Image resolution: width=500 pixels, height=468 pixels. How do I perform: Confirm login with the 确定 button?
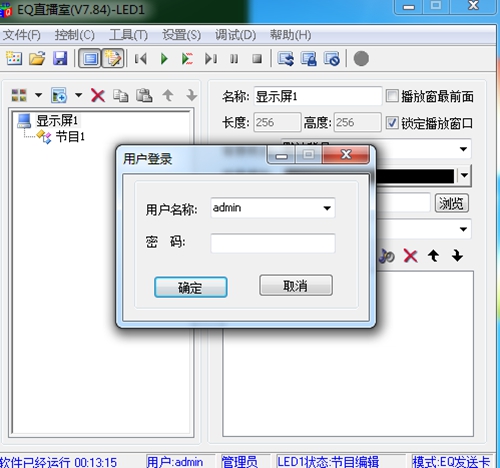tap(191, 287)
